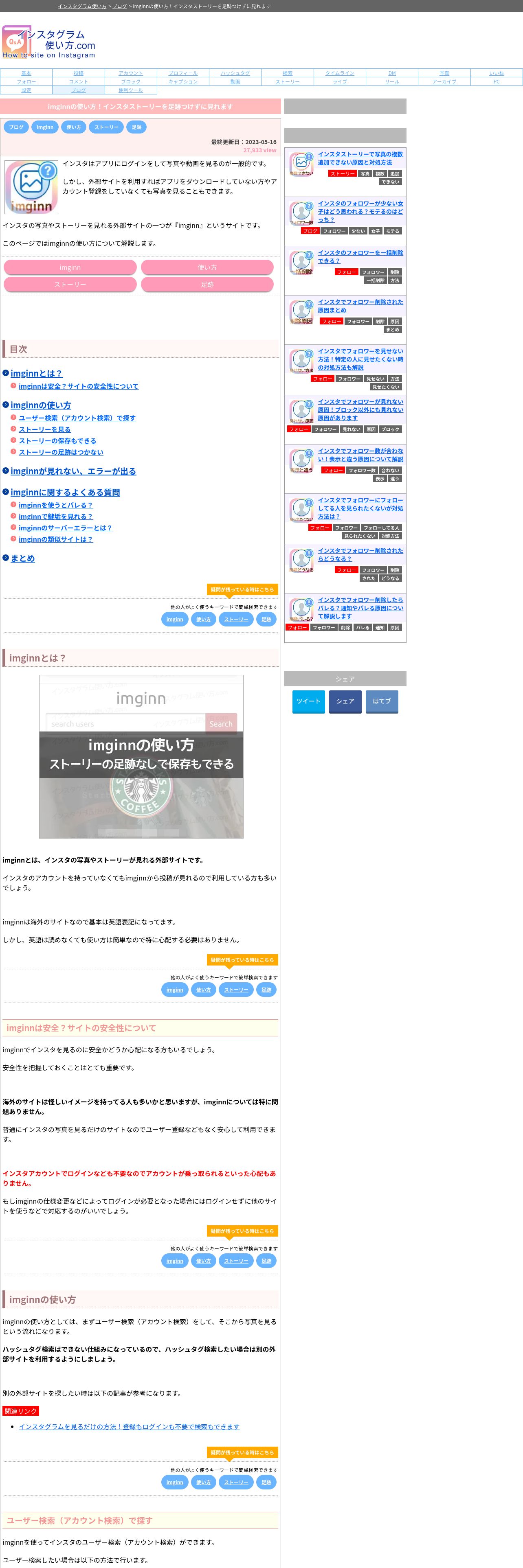523x1568 pixels.
Task: Open related link インスタグラムを見るだけの方法
Action: pyautogui.click(x=129, y=1427)
